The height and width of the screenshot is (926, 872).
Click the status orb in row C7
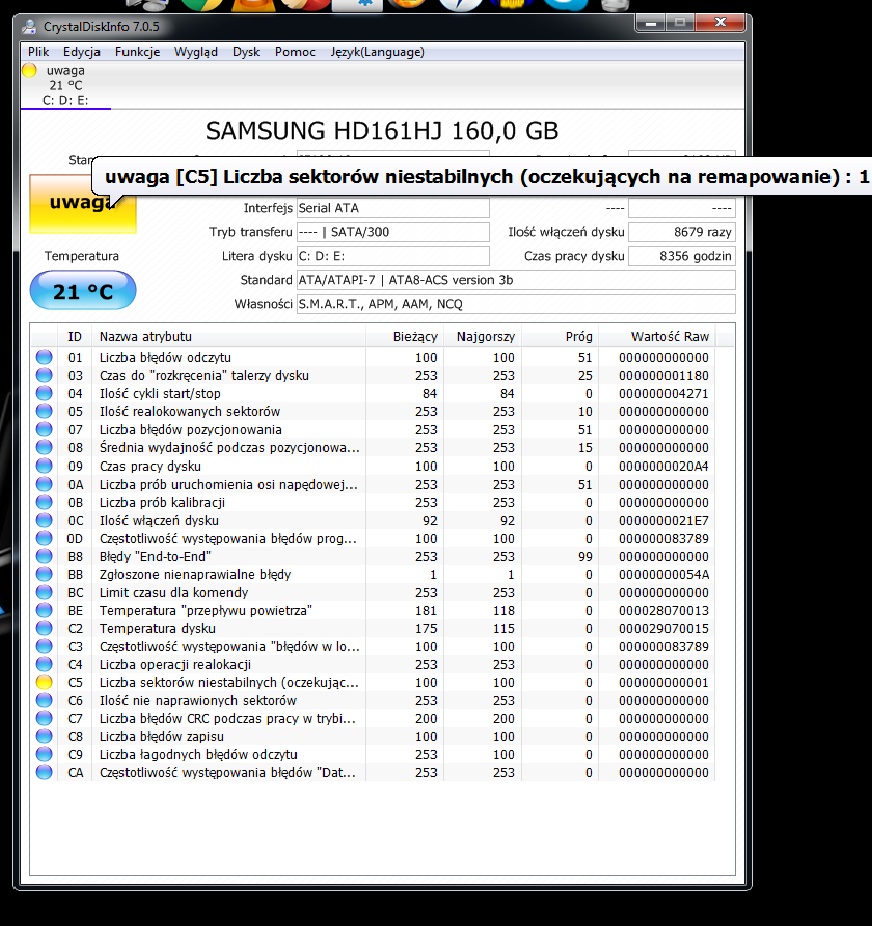(44, 718)
